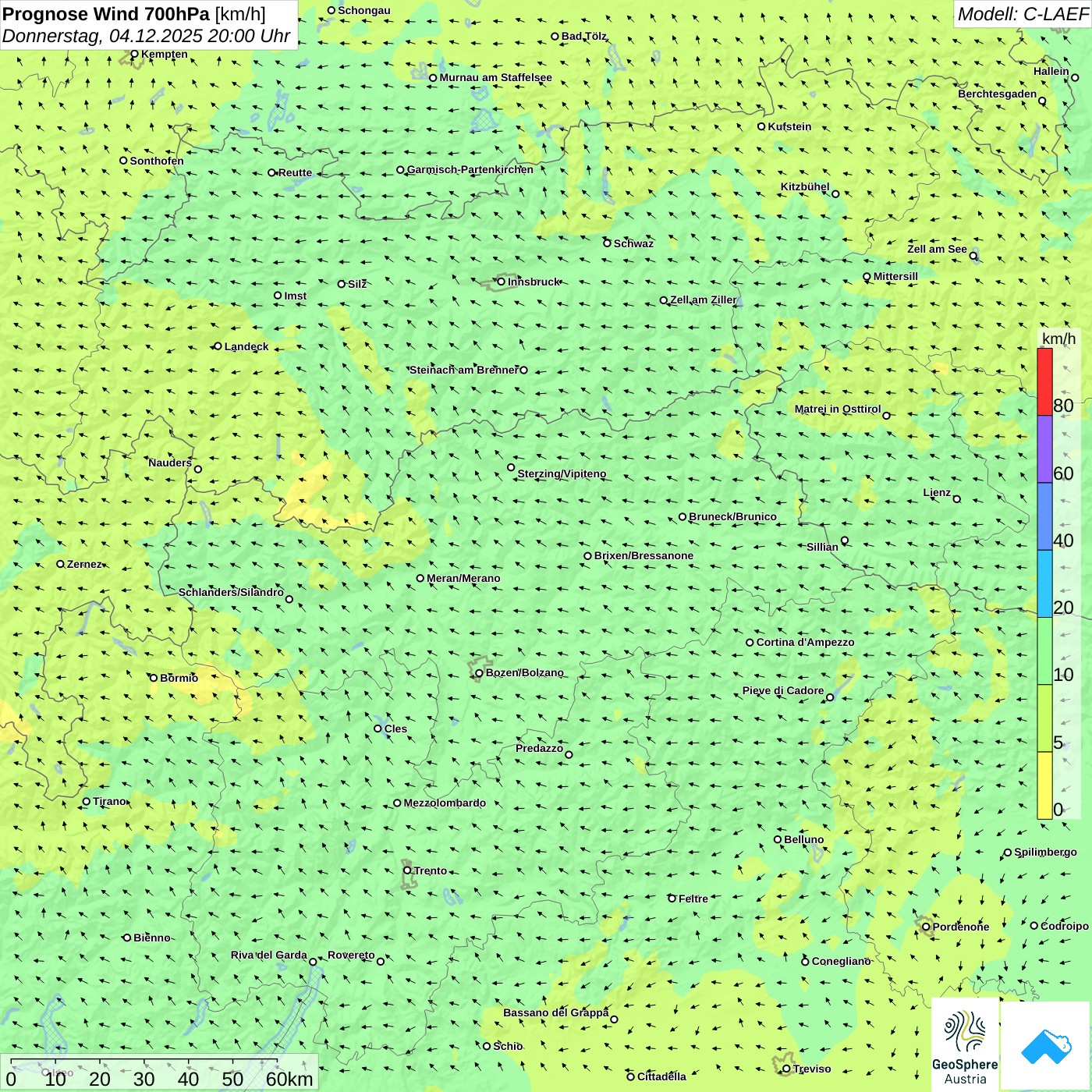
Task: Click the Sillian label
Action: tap(822, 548)
